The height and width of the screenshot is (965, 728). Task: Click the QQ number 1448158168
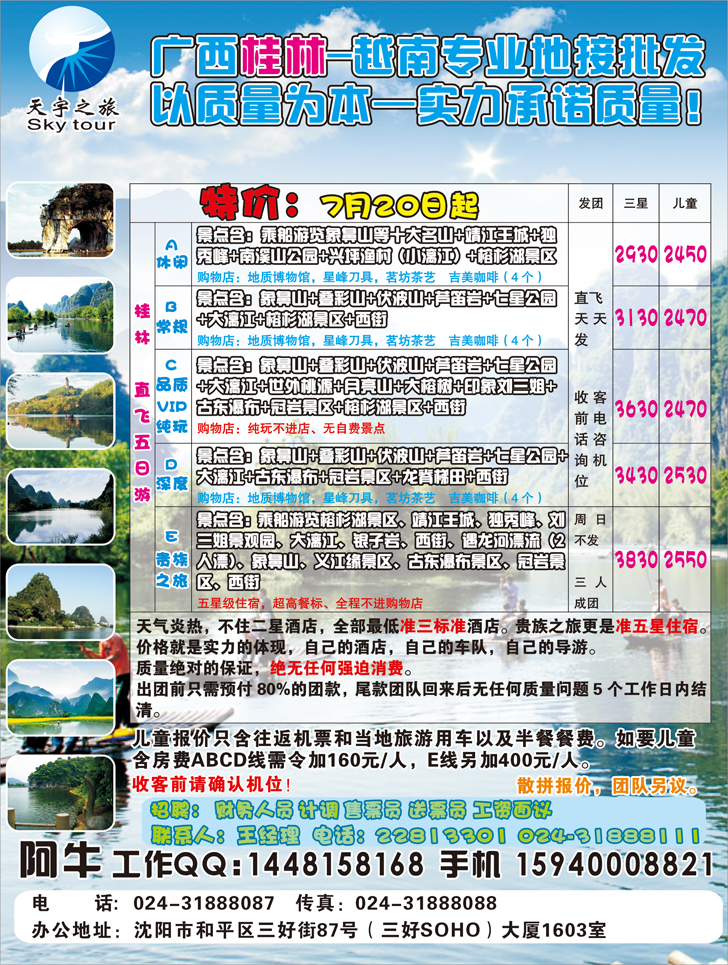pos(335,864)
